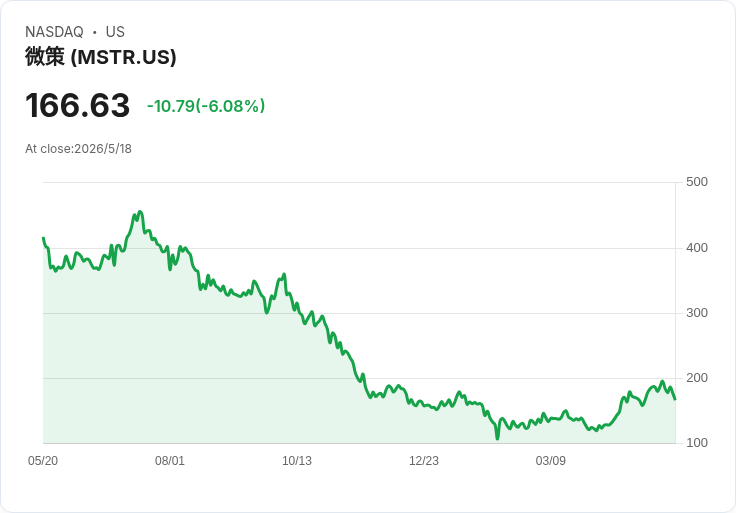The height and width of the screenshot is (513, 736).
Task: Click the chart's highest peak near 450
Action: [x=140, y=212]
